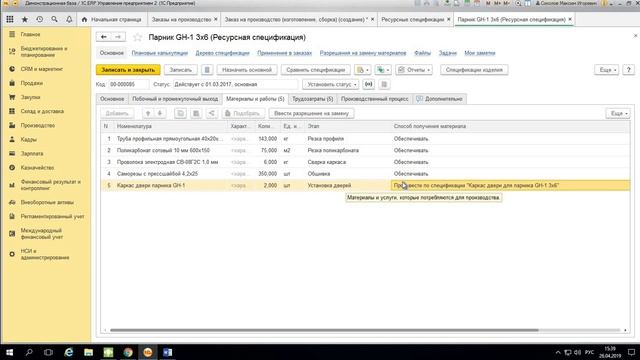Go back with the left arrow button
The image size is (640, 360).
coord(104,37)
